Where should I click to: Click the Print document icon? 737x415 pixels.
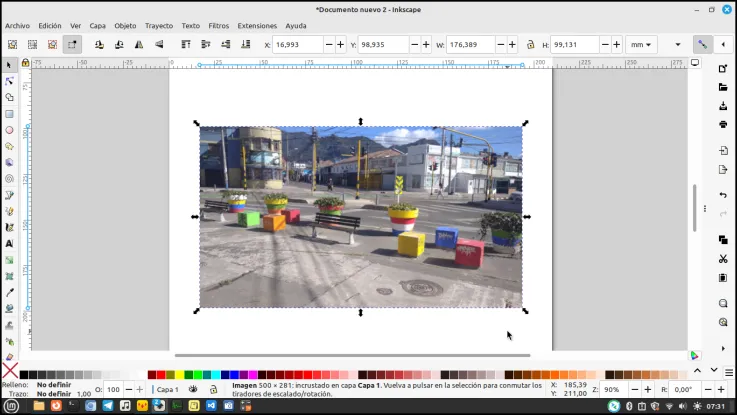coord(723,125)
